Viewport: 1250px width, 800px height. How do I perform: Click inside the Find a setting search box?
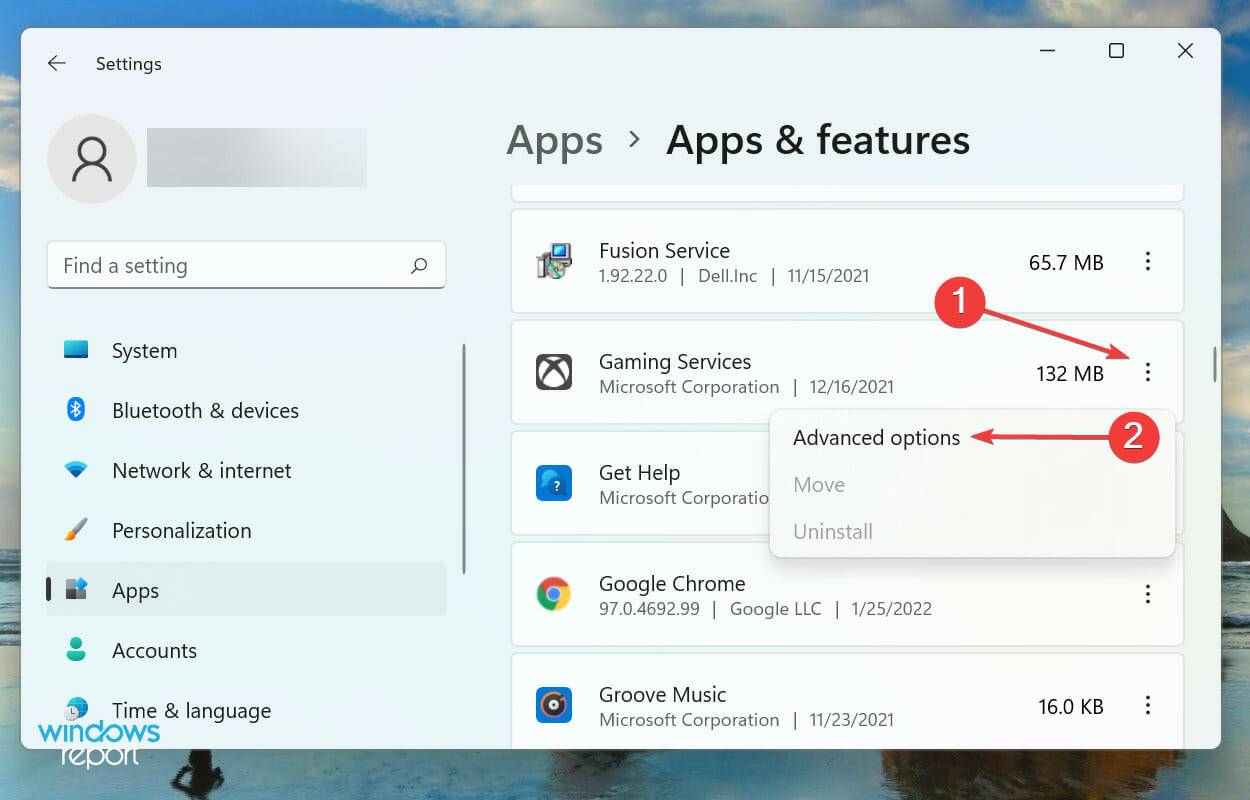(246, 265)
